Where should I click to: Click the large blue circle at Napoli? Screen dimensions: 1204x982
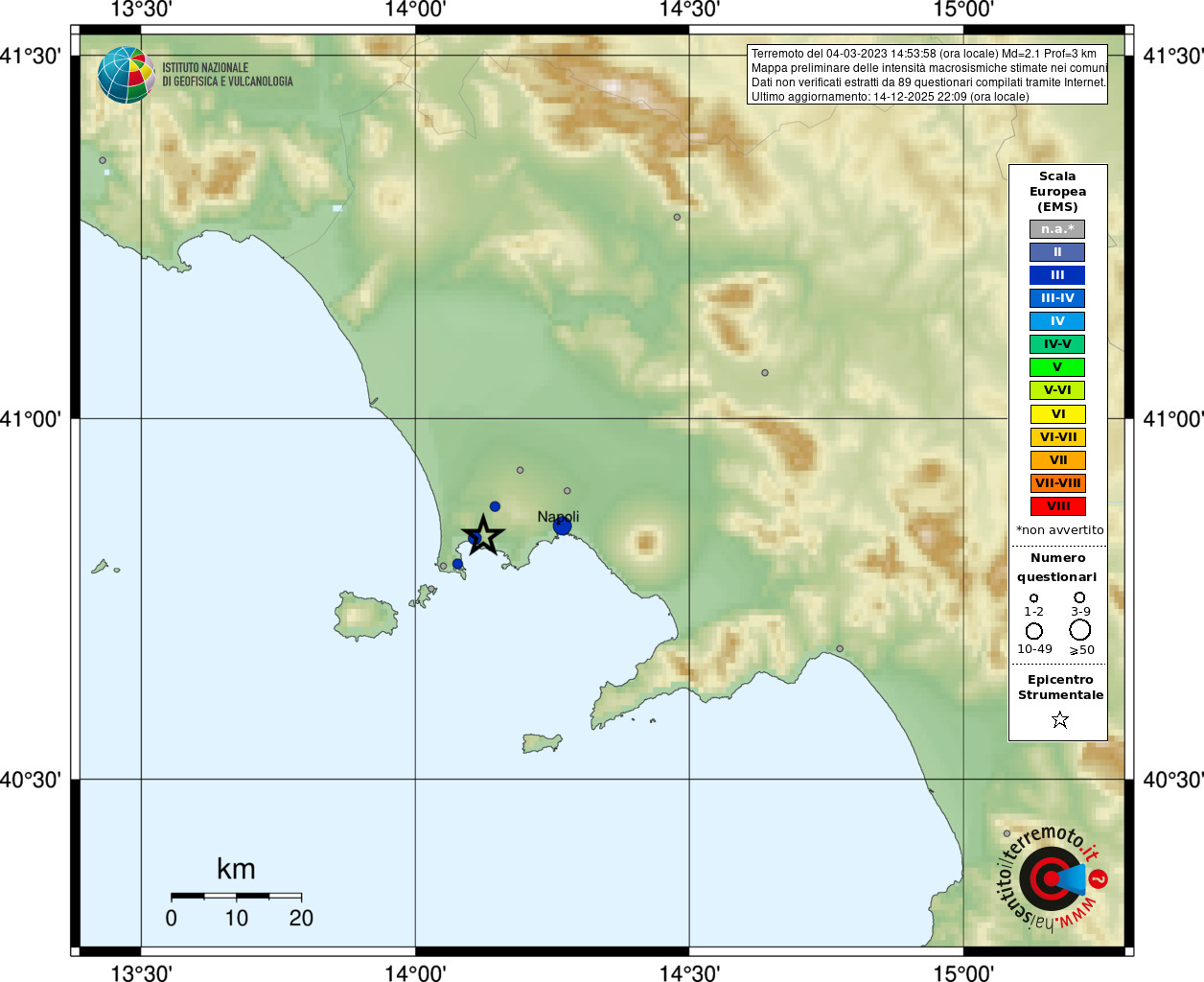[x=562, y=526]
